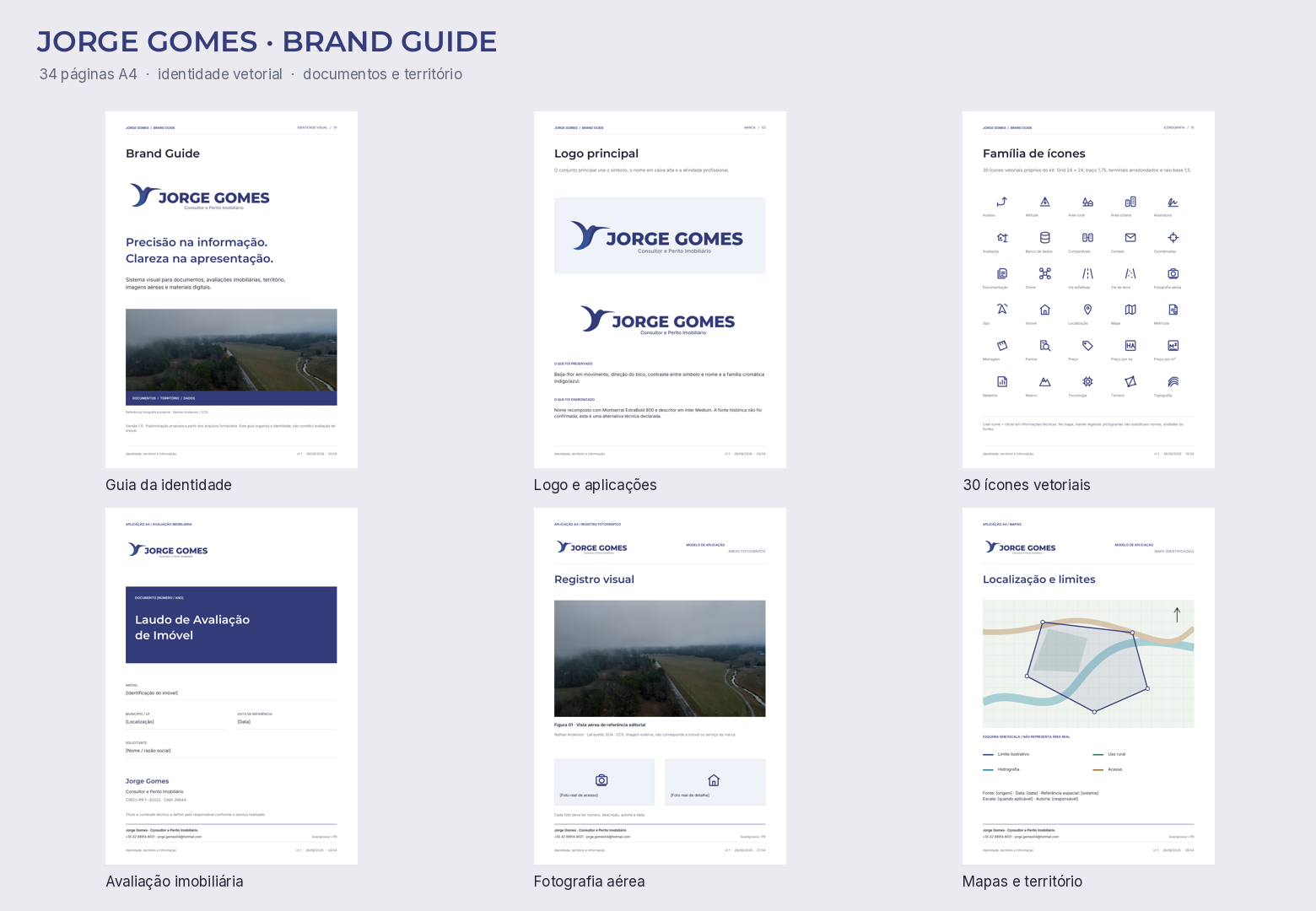Select the Assinatura signature icon
Screen dimensions: 1316x911
tap(1173, 202)
